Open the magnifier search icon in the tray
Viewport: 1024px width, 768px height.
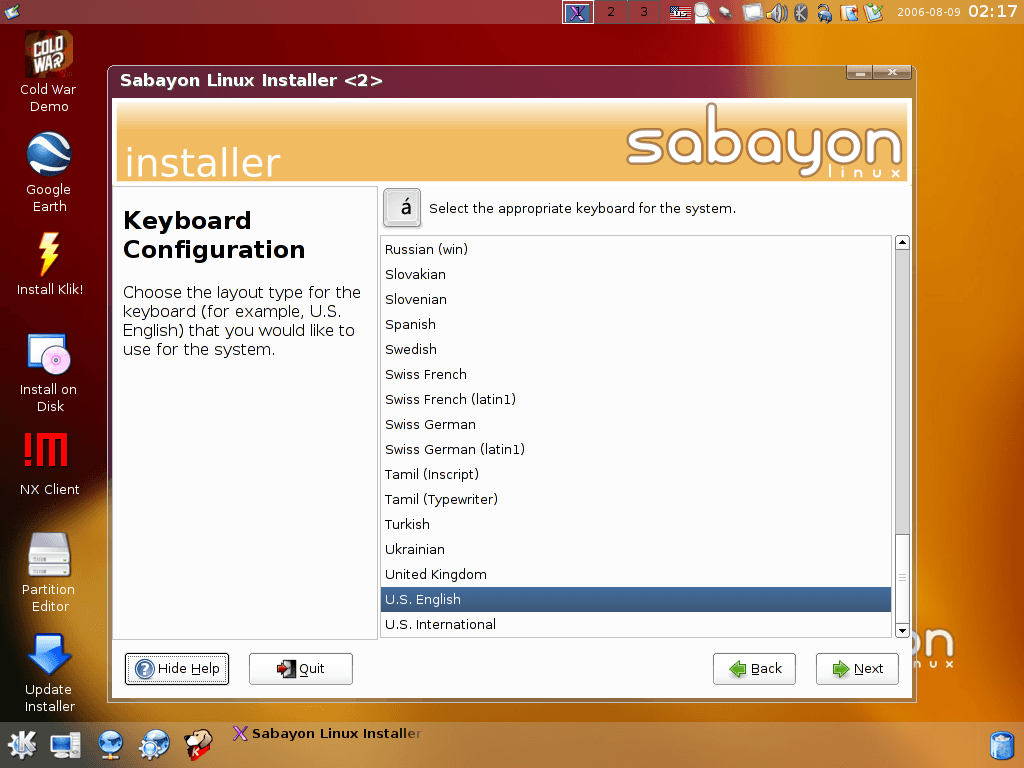tap(704, 12)
